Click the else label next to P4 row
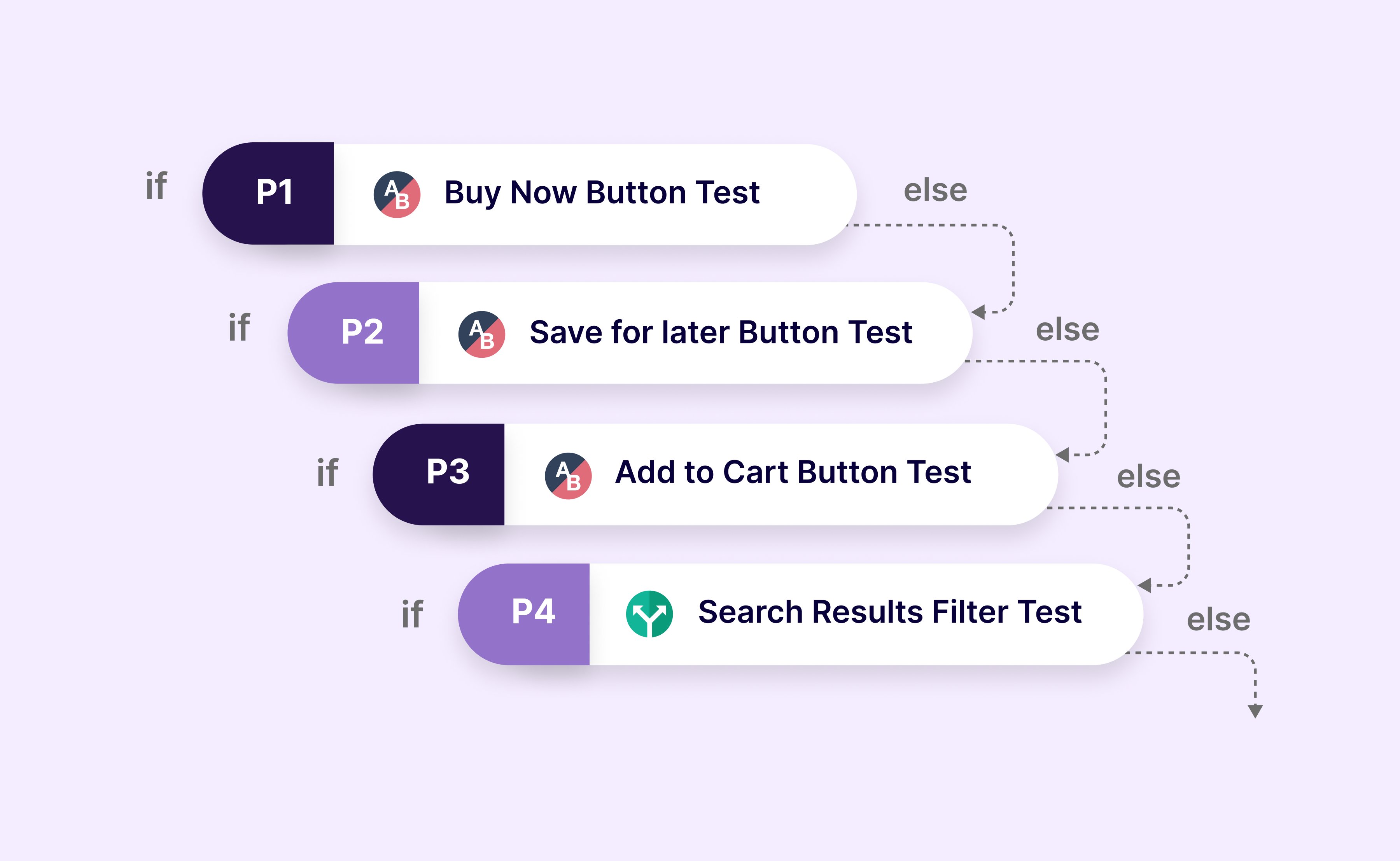The height and width of the screenshot is (861, 1400). pos(1218,619)
